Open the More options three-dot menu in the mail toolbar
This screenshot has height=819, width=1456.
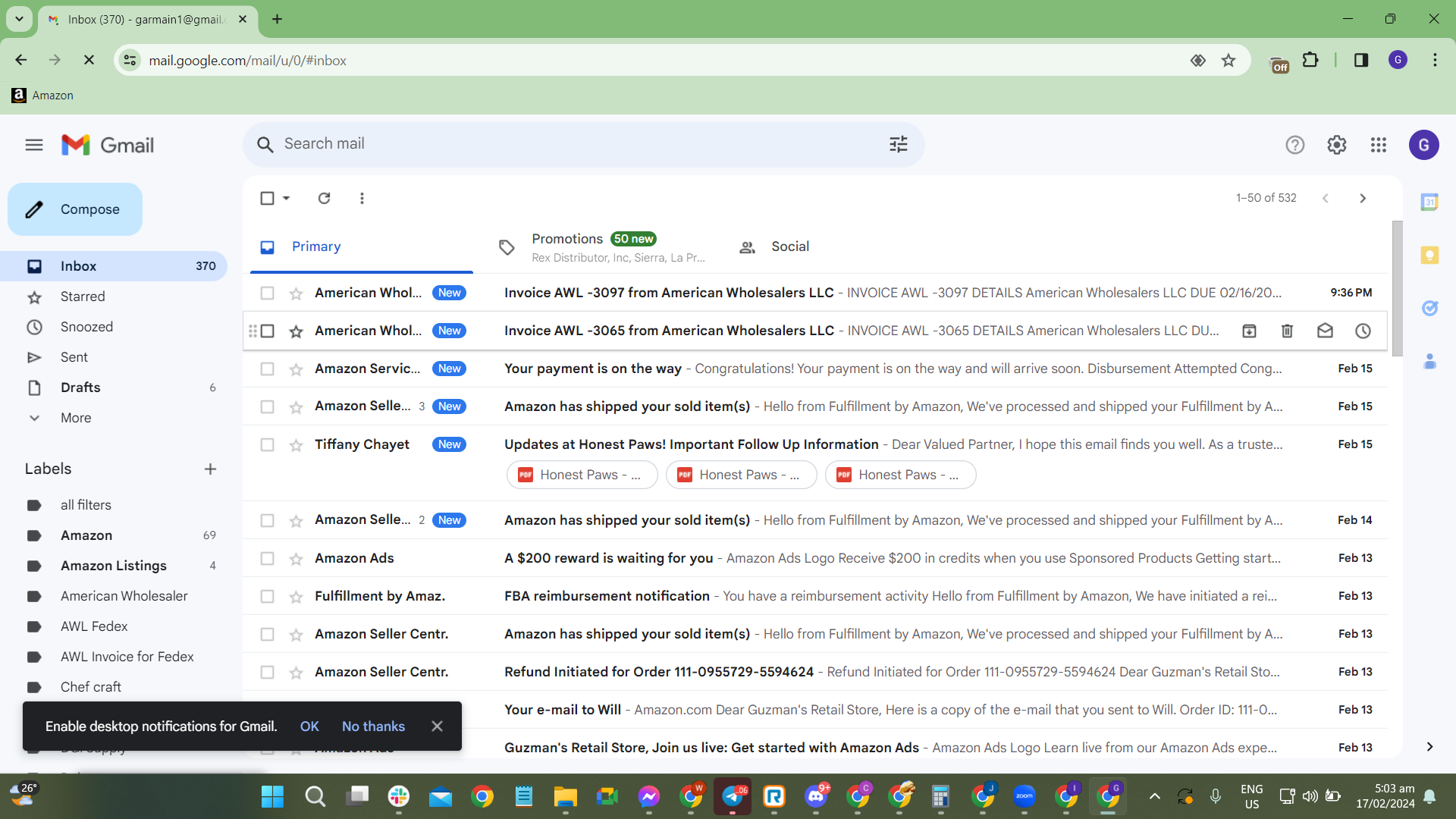[x=362, y=198]
